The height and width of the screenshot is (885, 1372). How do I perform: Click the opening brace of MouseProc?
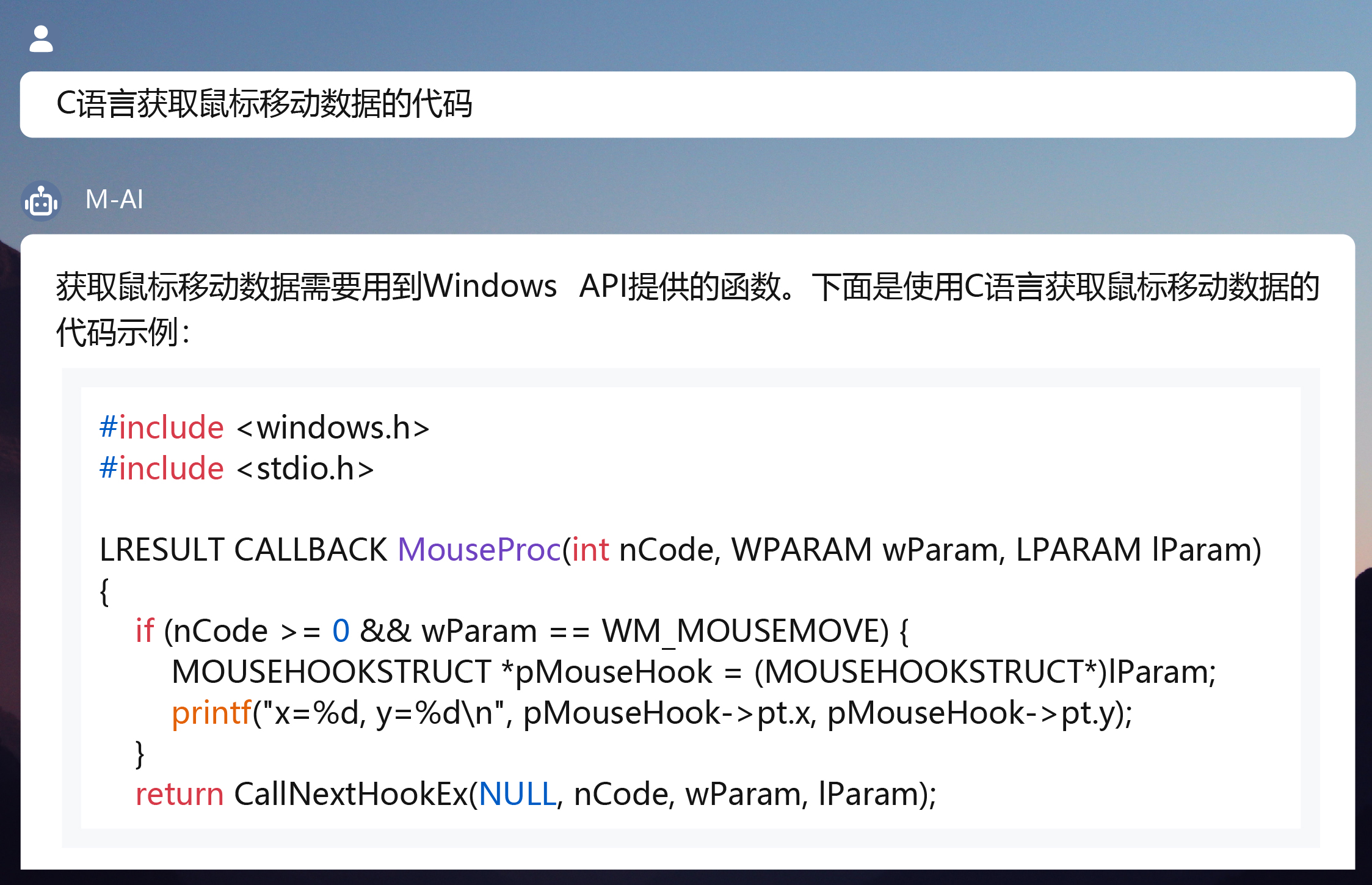pos(104,591)
